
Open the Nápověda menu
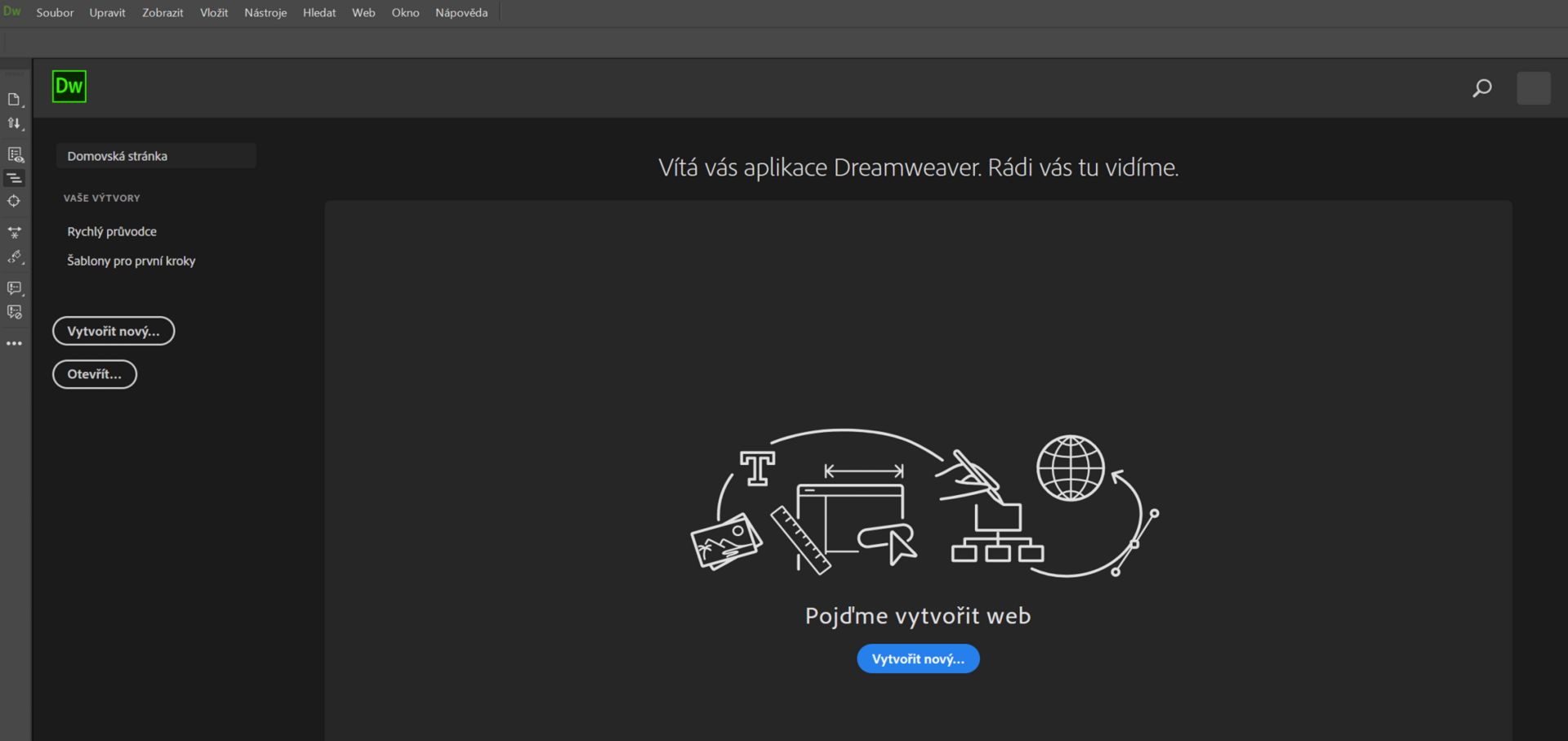(x=461, y=12)
